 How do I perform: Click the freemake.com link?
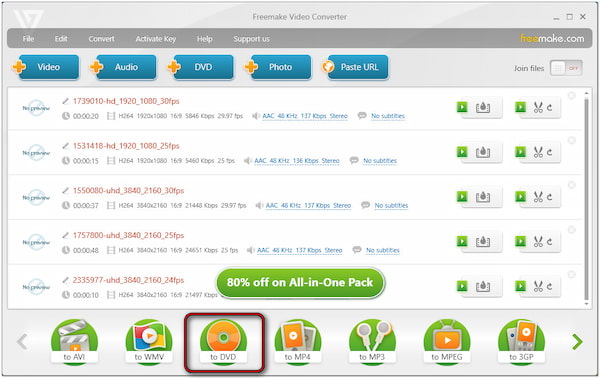tap(552, 39)
